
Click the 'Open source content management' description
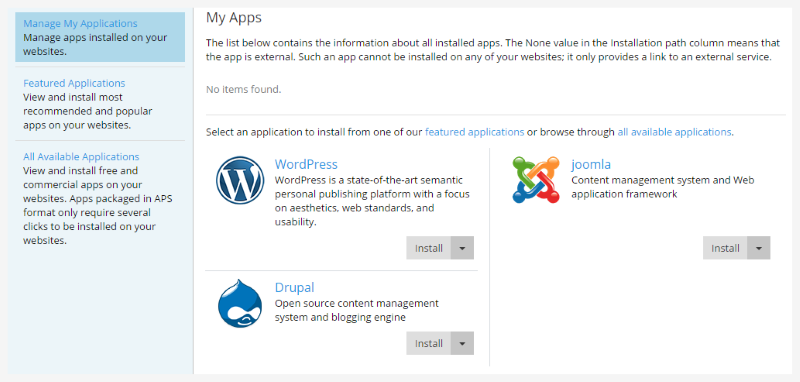[x=357, y=310]
